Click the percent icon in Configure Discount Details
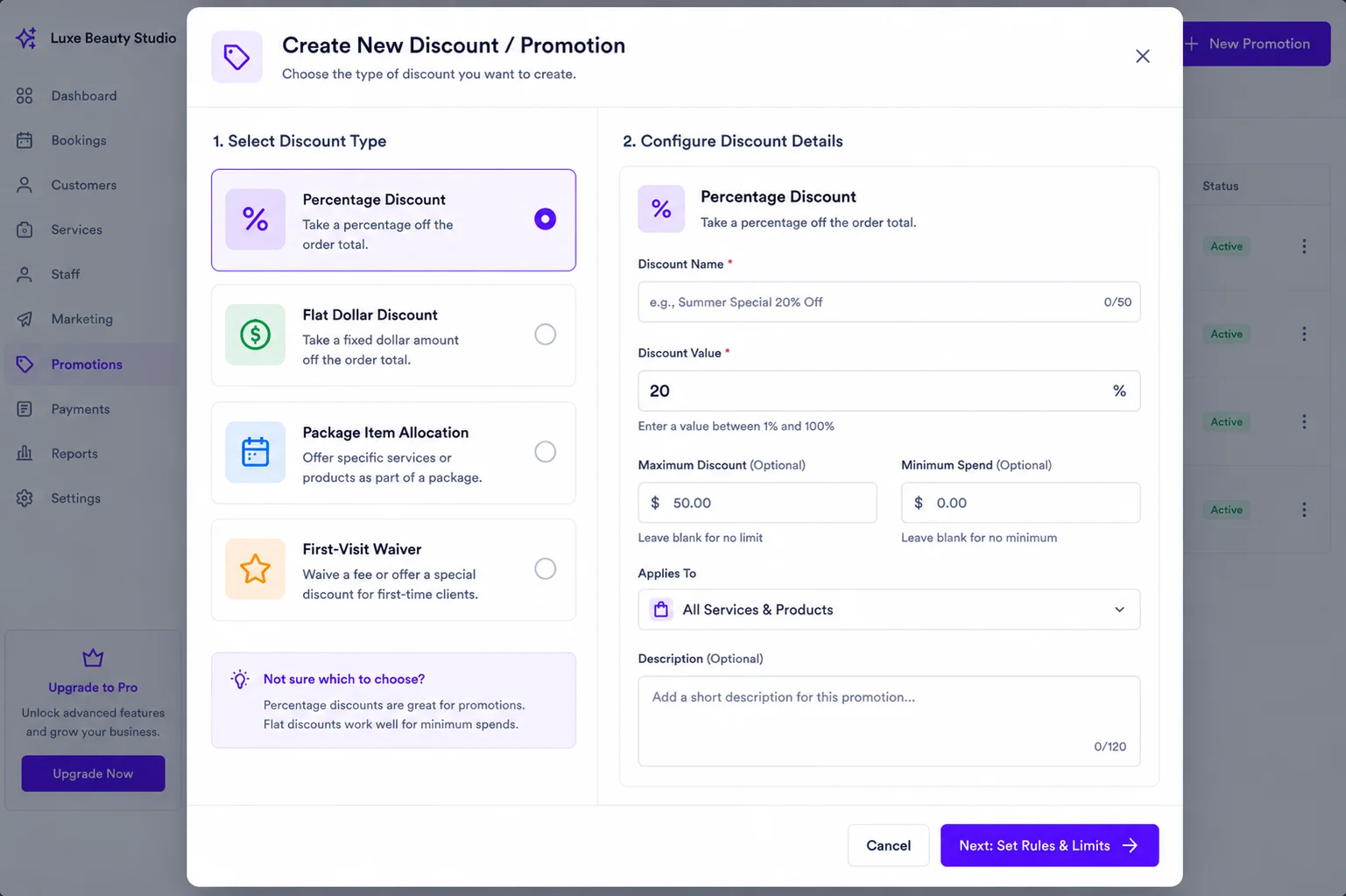Viewport: 1346px width, 896px height. (x=661, y=208)
